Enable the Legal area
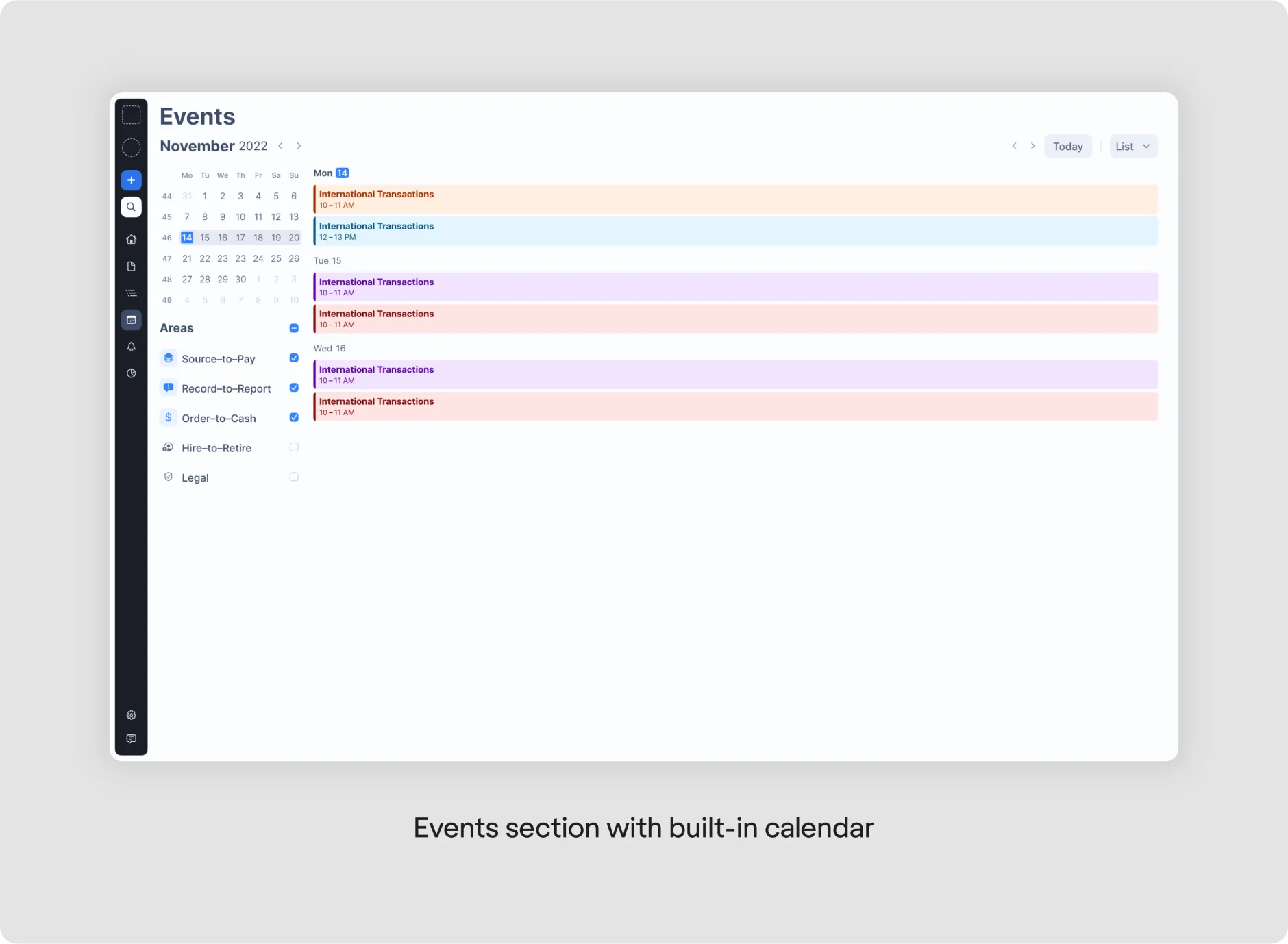This screenshot has height=944, width=1288. pyautogui.click(x=293, y=477)
